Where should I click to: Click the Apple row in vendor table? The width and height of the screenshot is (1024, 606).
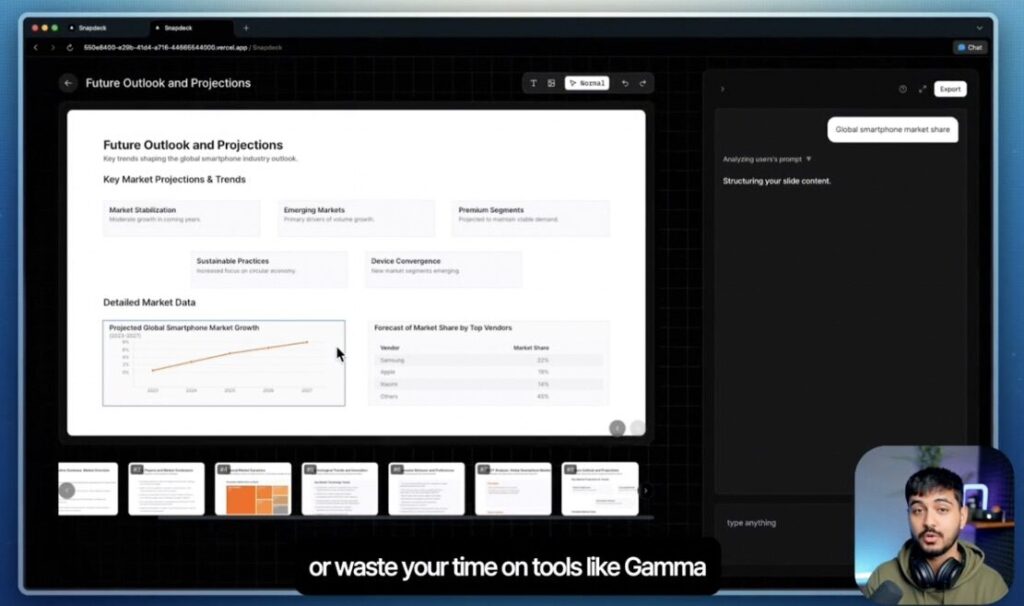point(490,372)
